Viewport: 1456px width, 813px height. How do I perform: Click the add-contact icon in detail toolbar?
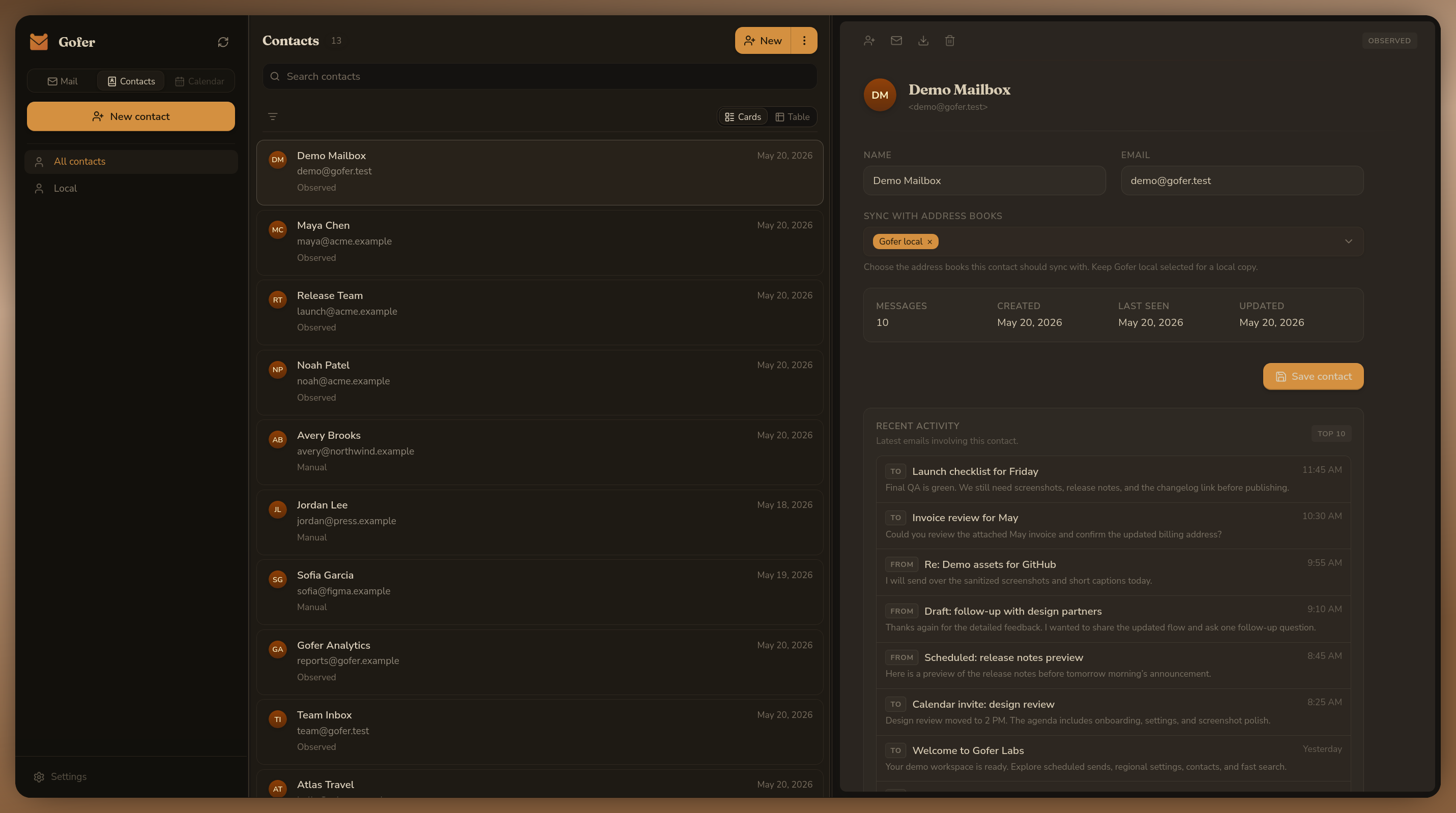(869, 41)
